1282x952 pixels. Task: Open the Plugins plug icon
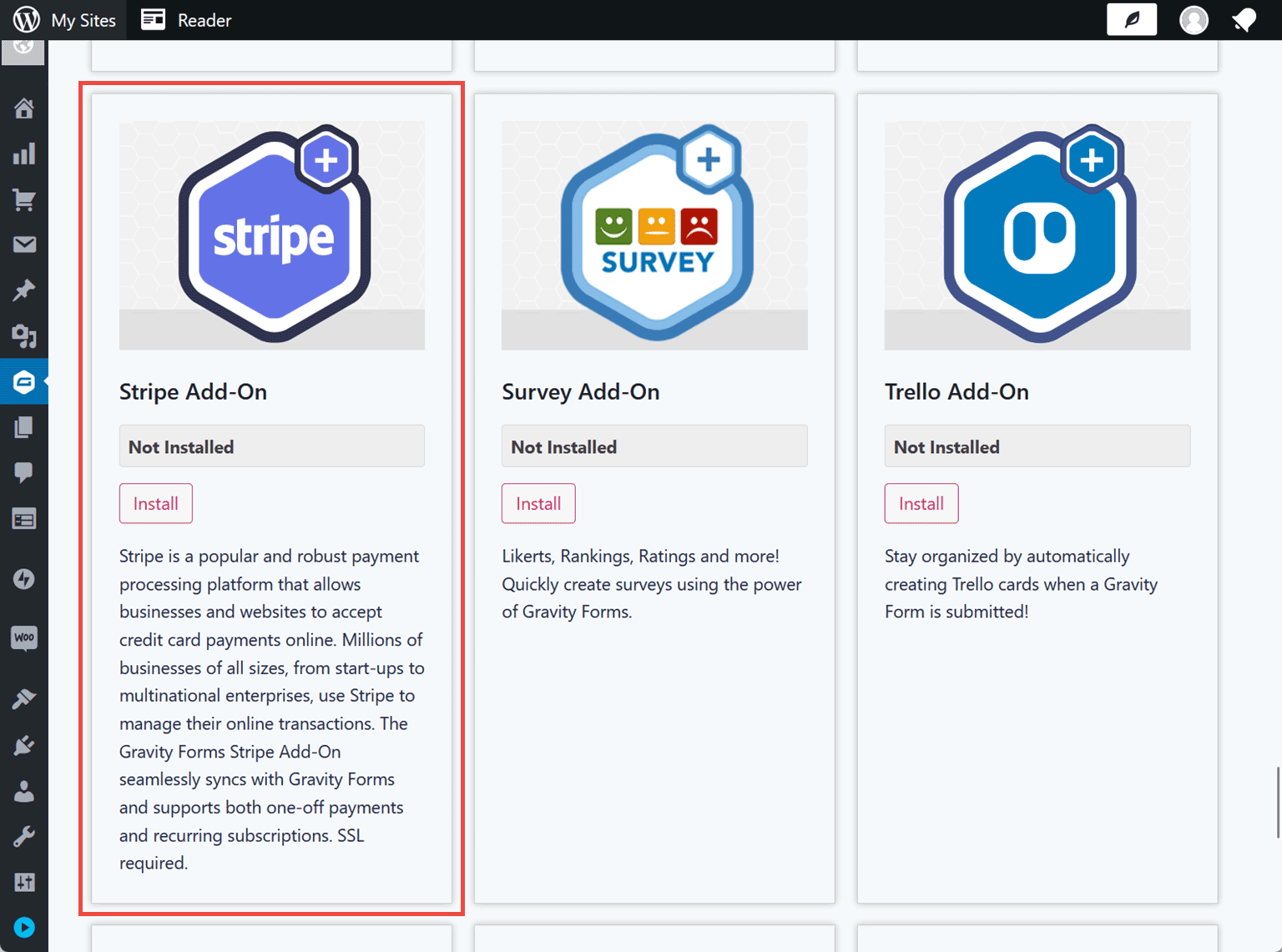(x=24, y=745)
